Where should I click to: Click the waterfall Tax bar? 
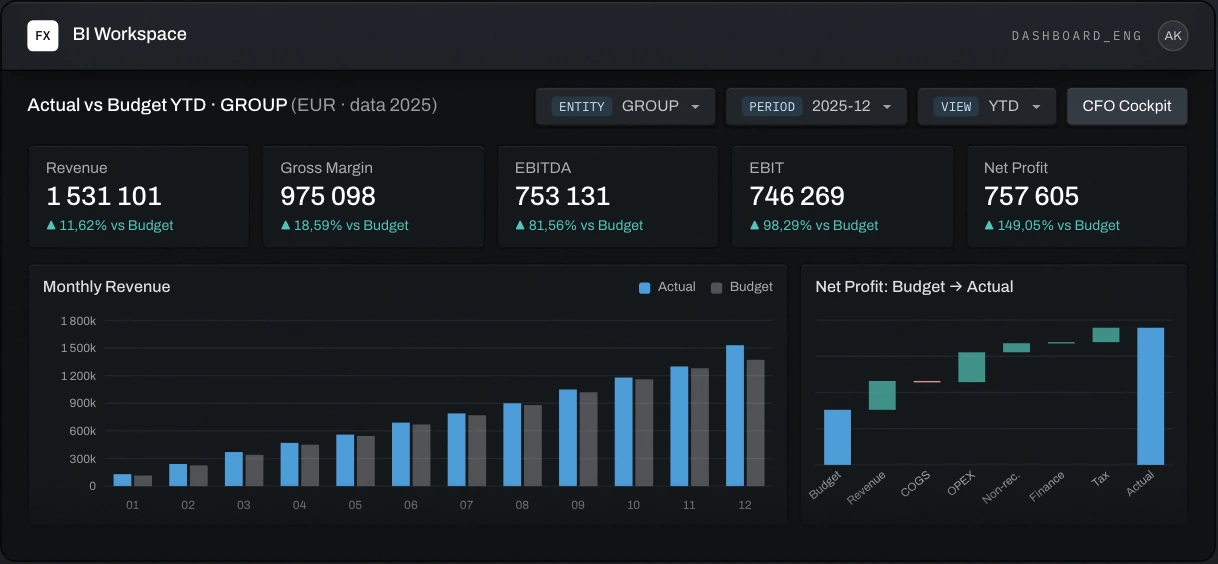point(1106,335)
